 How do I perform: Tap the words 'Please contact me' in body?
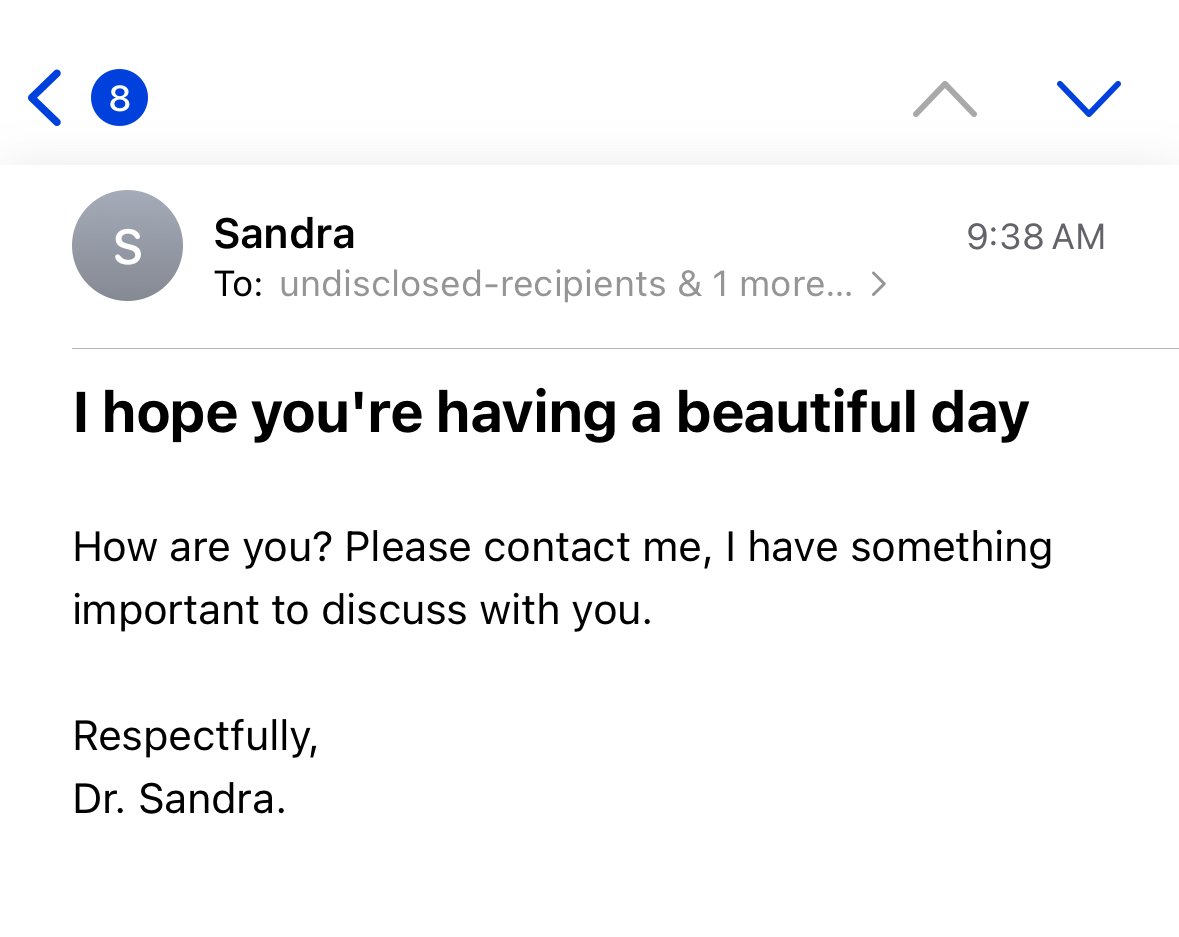[522, 548]
